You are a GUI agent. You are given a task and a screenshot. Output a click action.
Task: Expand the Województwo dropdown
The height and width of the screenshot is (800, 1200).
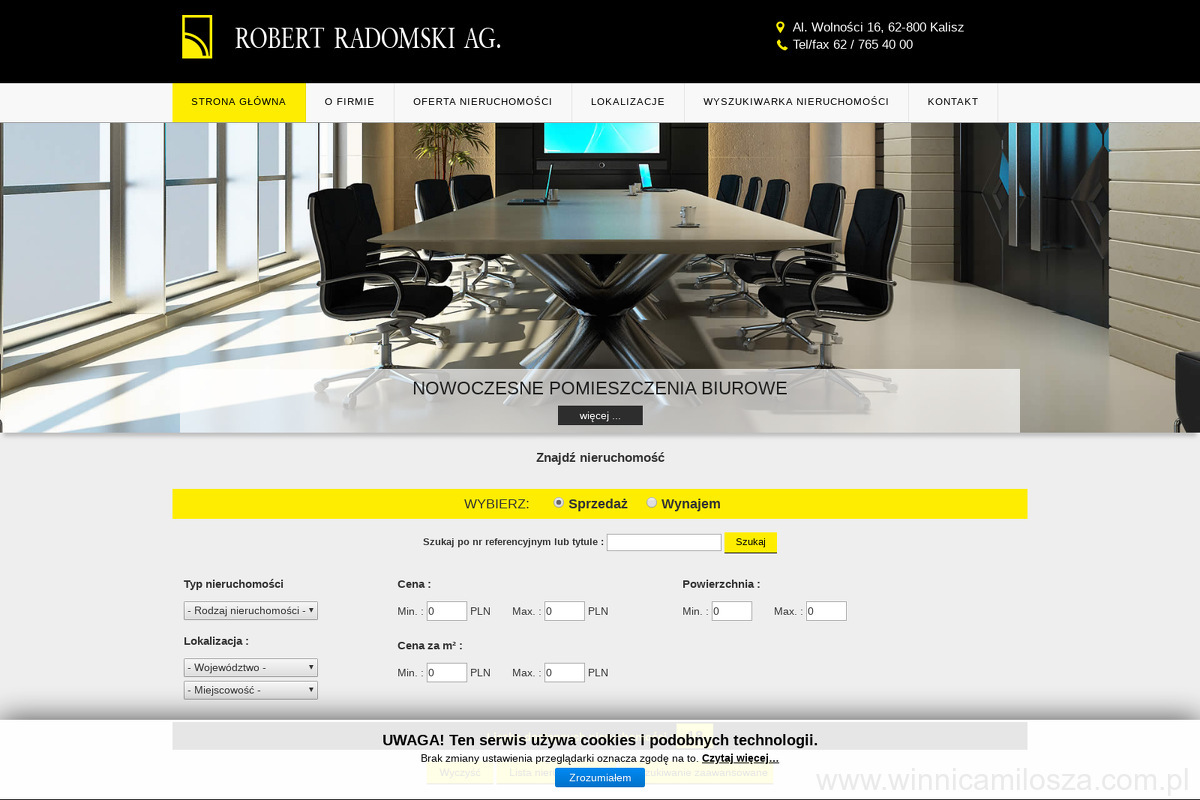tap(250, 667)
